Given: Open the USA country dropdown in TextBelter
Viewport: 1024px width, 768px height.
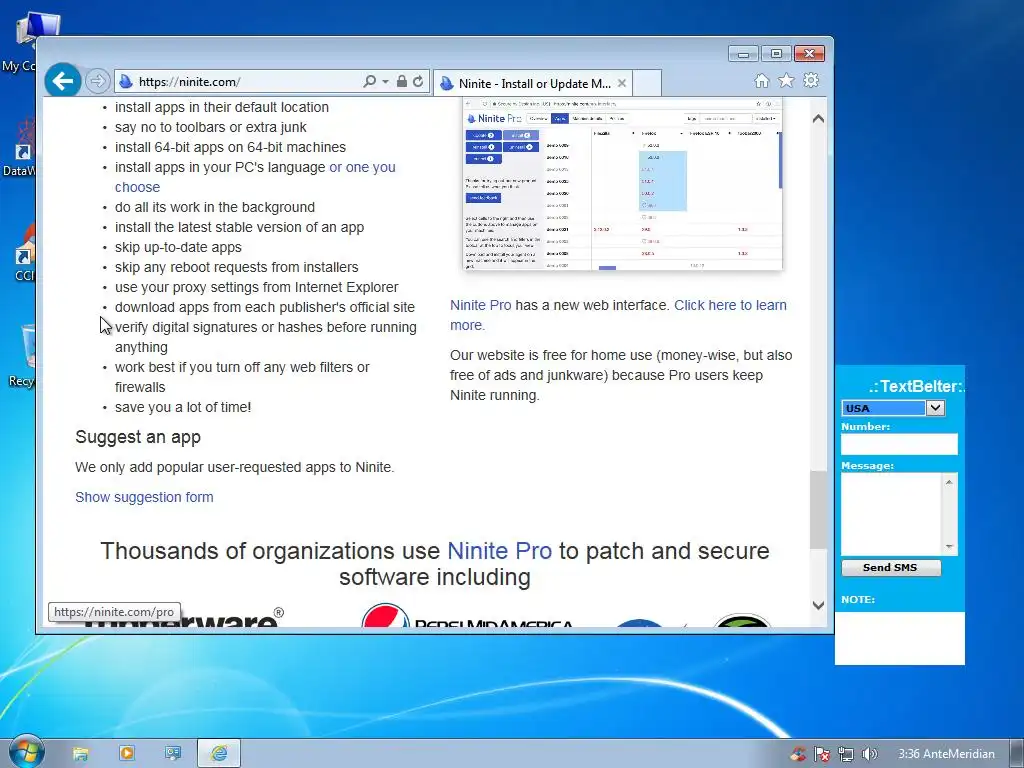Looking at the screenshot, I should click(935, 408).
